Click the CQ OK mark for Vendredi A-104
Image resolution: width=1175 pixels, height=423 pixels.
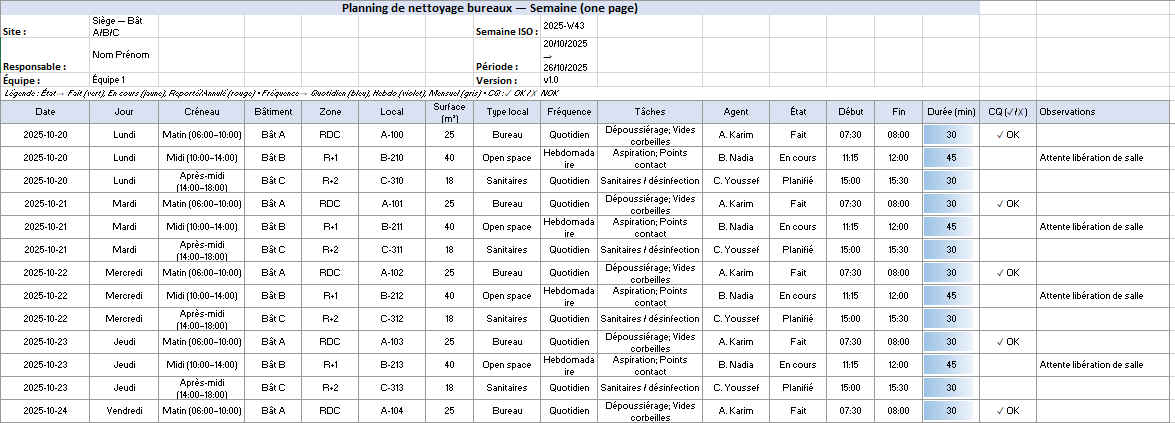tap(1007, 411)
